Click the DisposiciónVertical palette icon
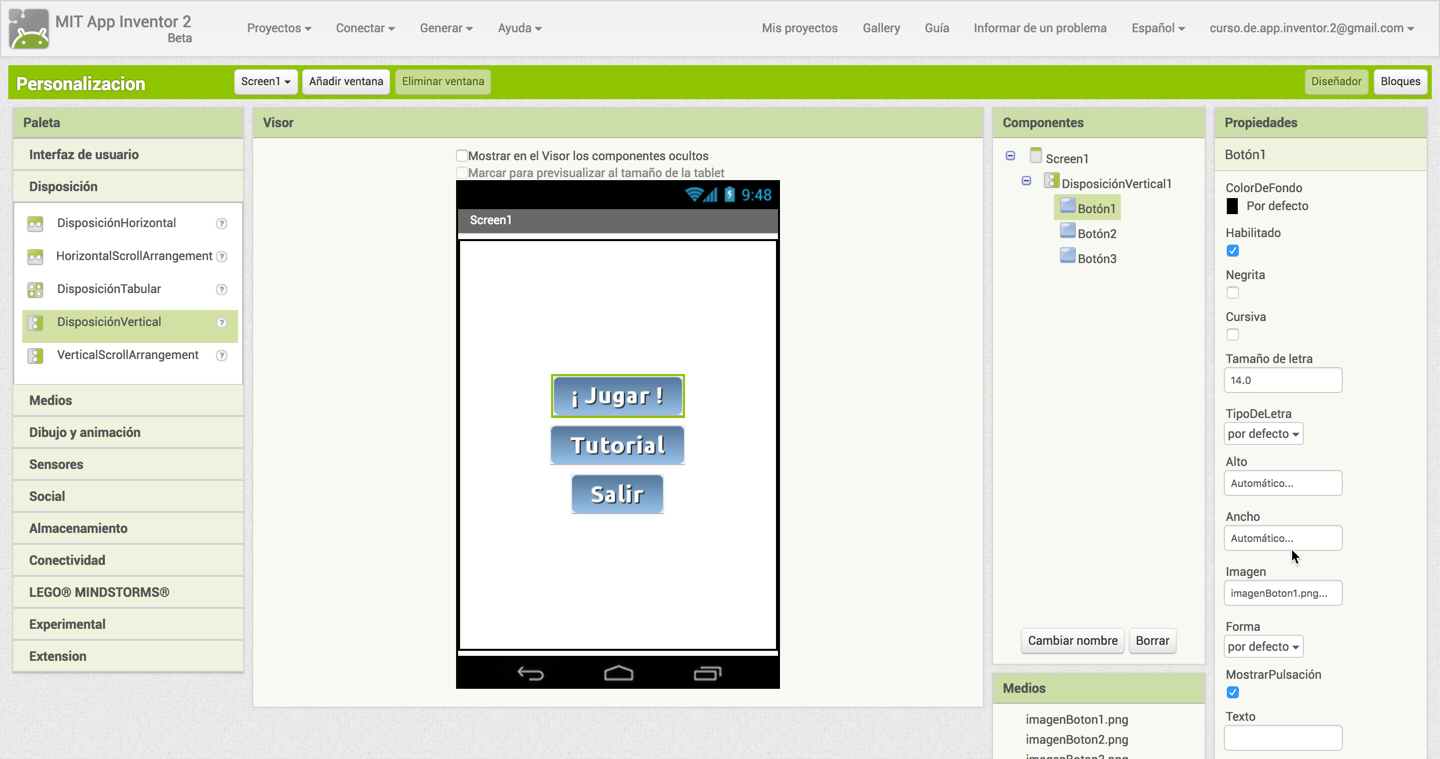1440x759 pixels. point(35,323)
